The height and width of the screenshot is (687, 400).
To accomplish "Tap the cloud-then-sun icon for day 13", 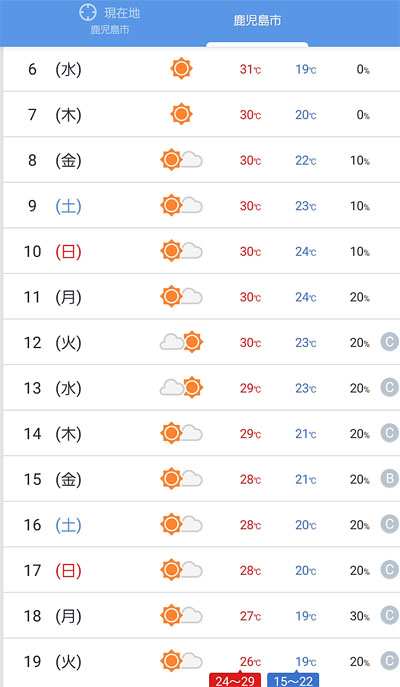I will click(x=181, y=388).
